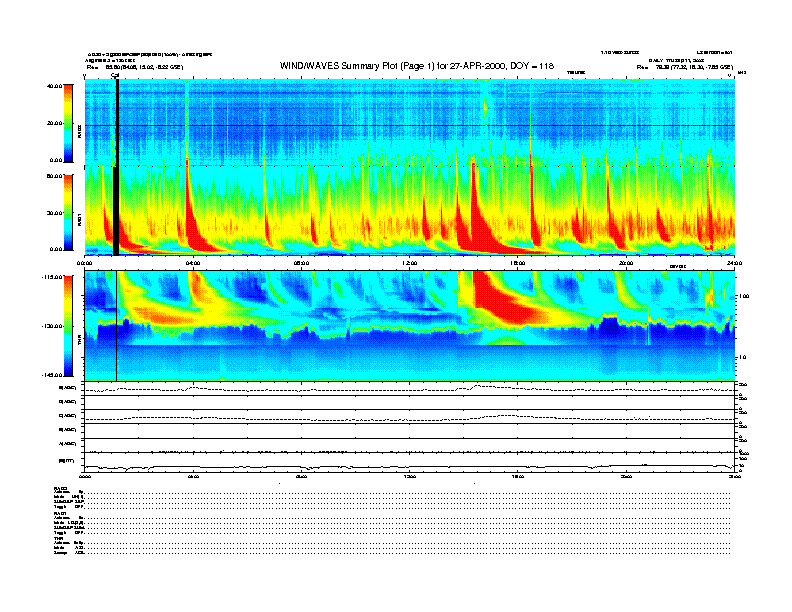Click the RAD2 vertical axis label
Viewport: 792px width, 612px height.
click(79, 131)
